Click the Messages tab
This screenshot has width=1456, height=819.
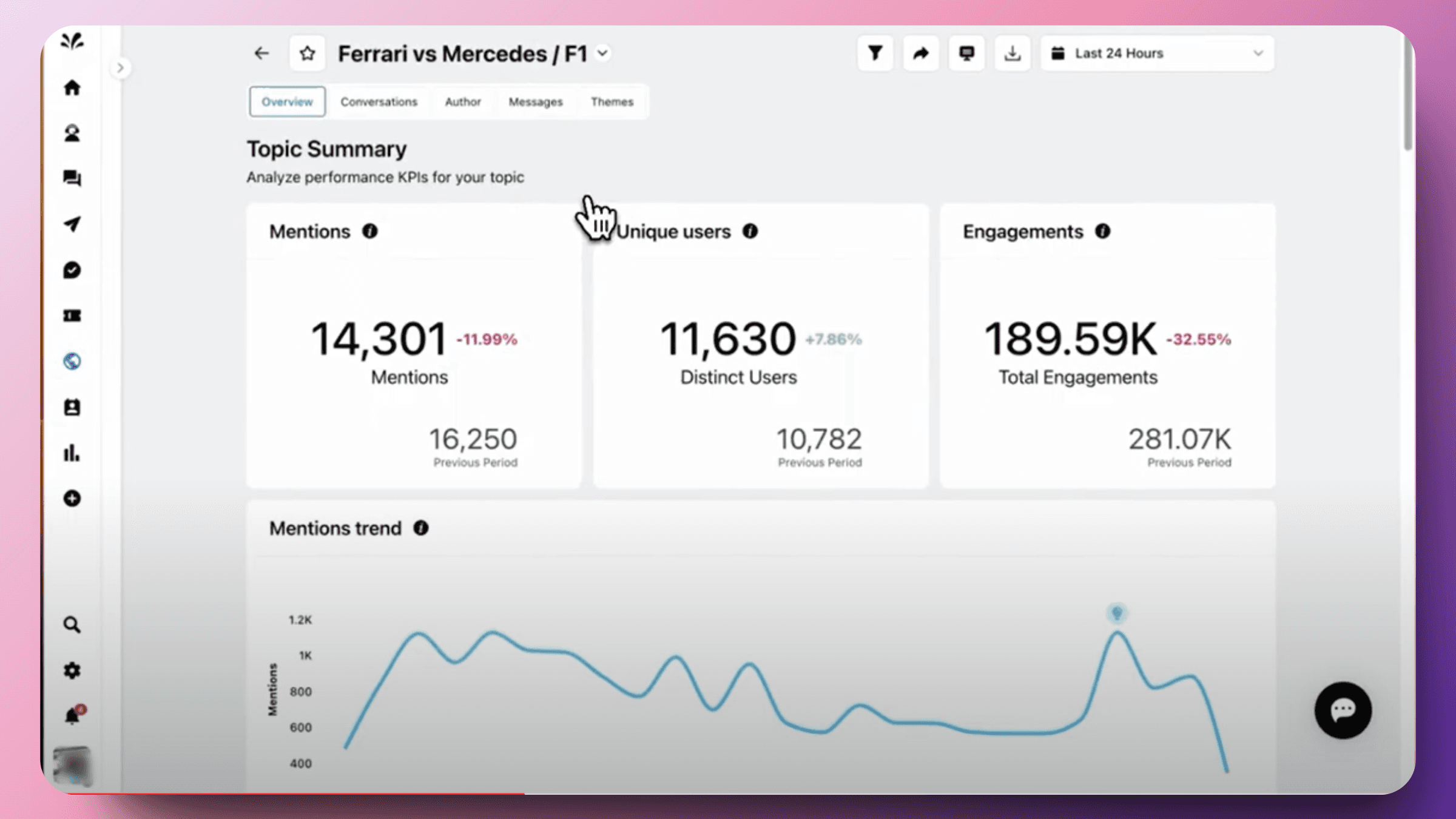tap(535, 101)
